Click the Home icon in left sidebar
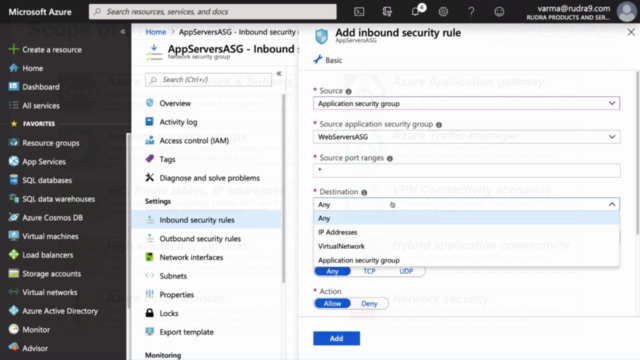The height and width of the screenshot is (360, 640). 13,68
